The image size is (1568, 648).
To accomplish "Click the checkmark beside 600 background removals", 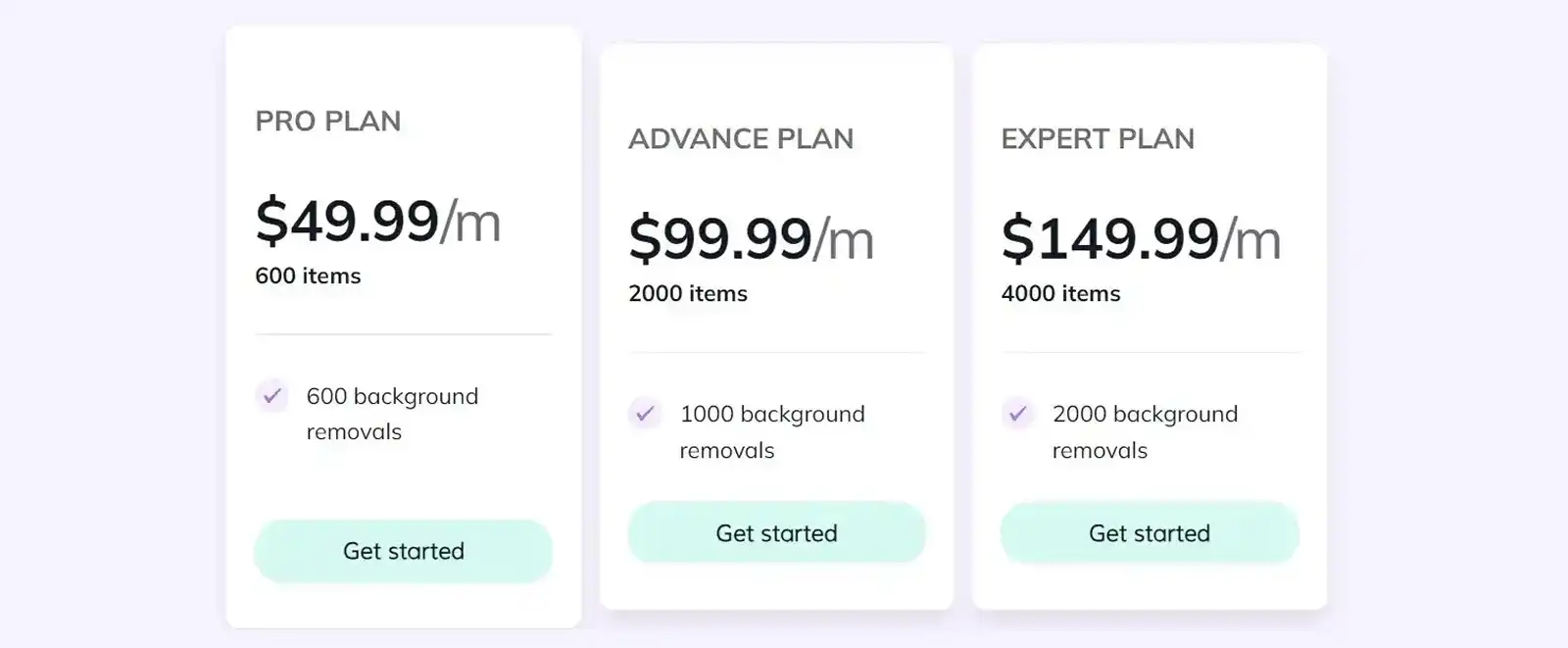I will (271, 397).
